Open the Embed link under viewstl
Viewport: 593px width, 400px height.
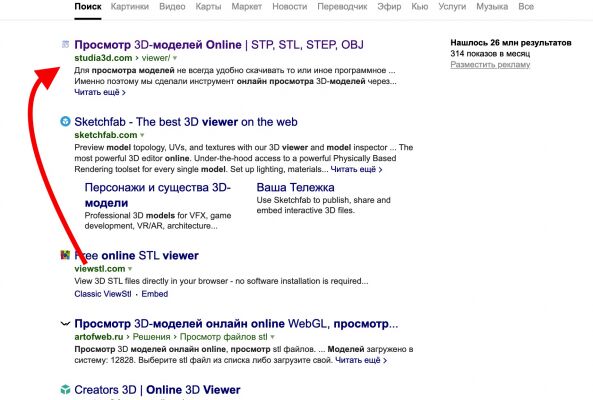pos(155,294)
